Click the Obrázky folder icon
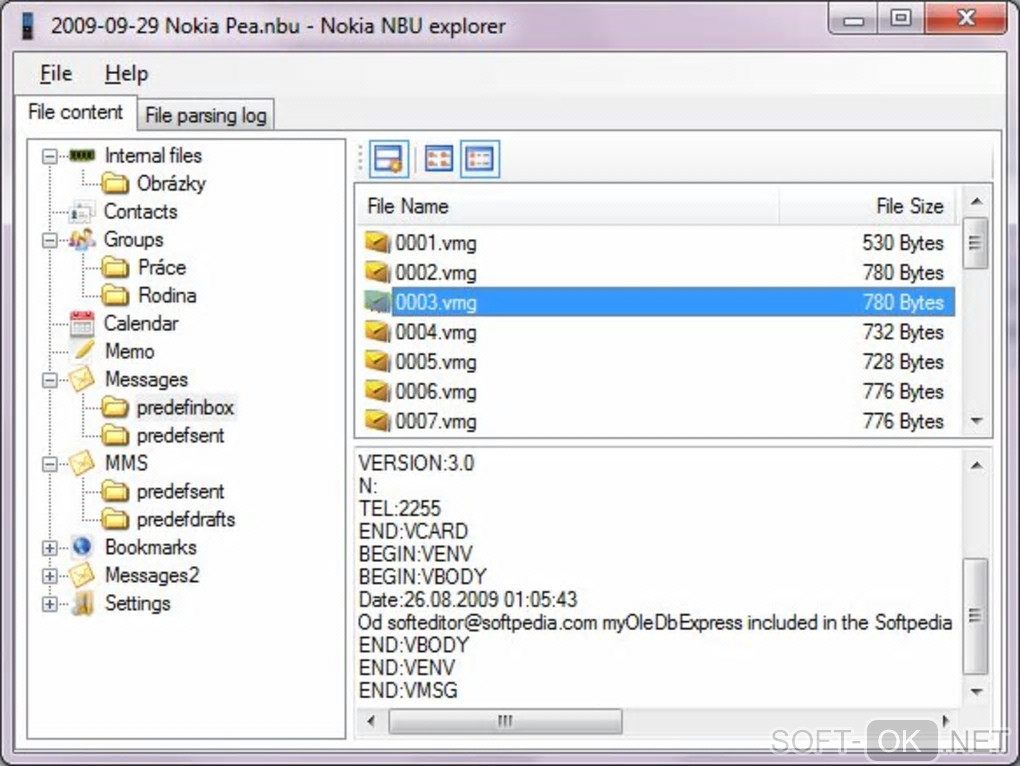This screenshot has width=1020, height=766. click(115, 184)
